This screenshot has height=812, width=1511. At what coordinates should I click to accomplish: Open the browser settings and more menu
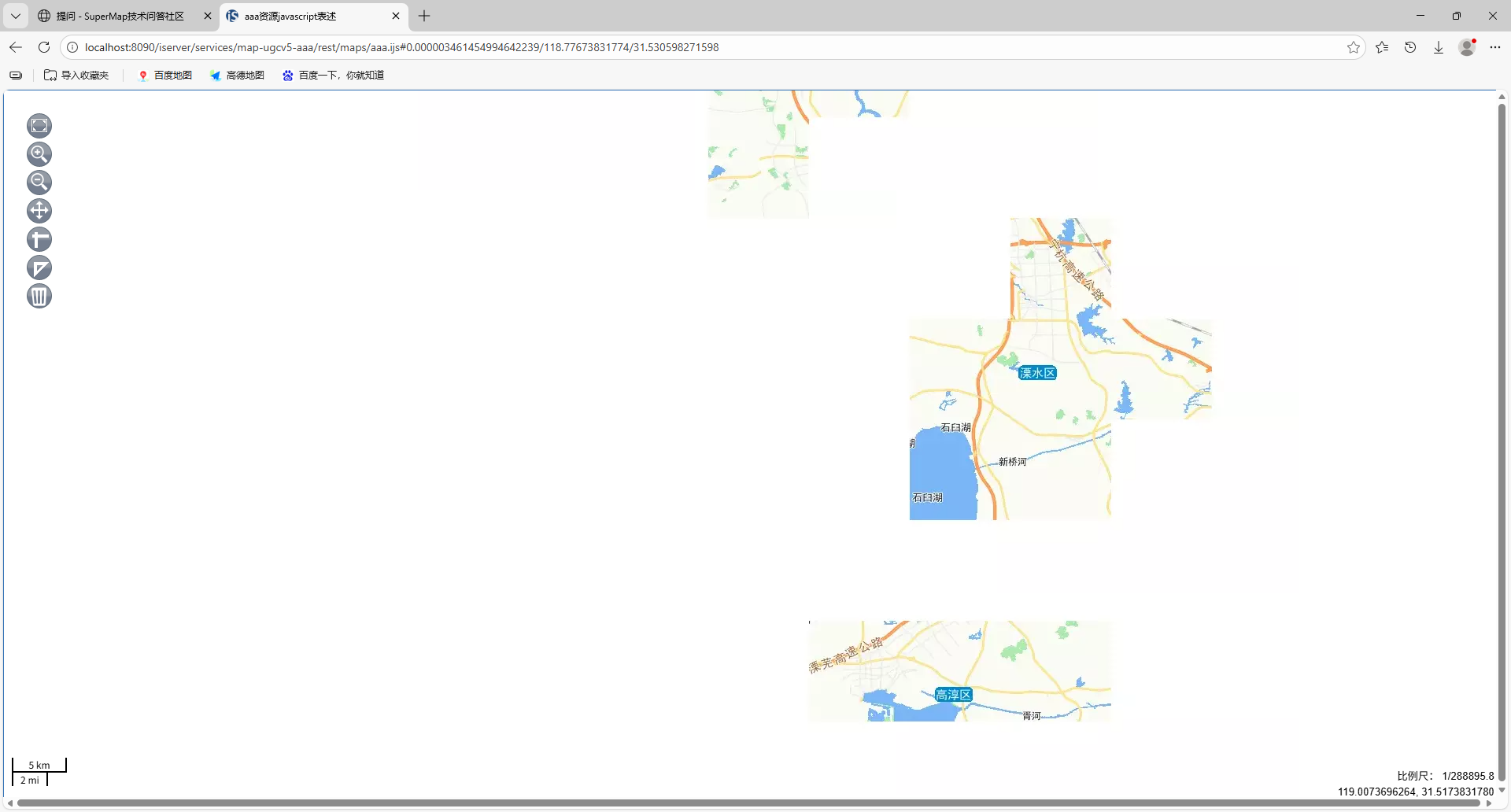click(1495, 47)
